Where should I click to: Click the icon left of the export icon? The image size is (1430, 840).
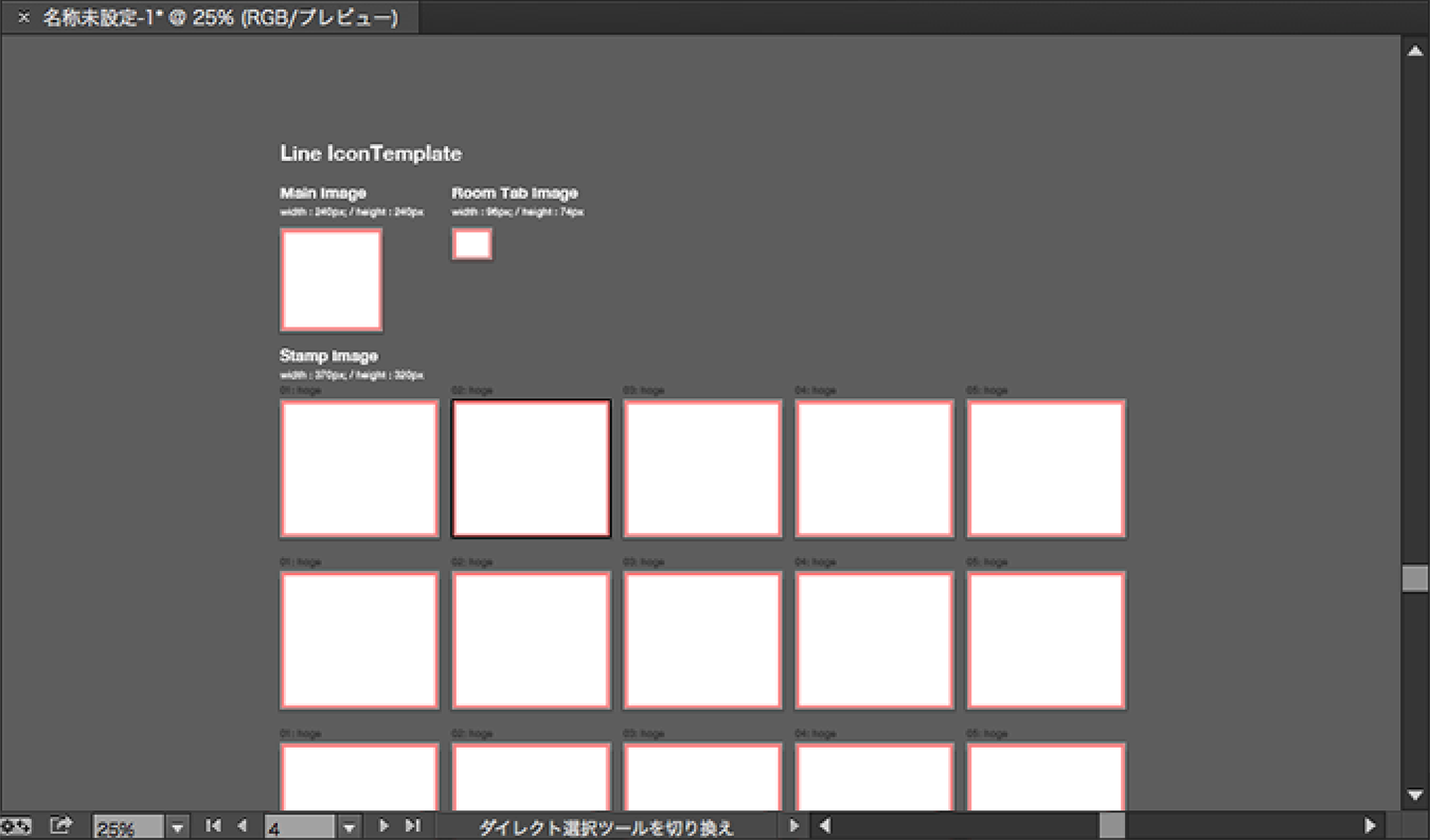pos(16,825)
